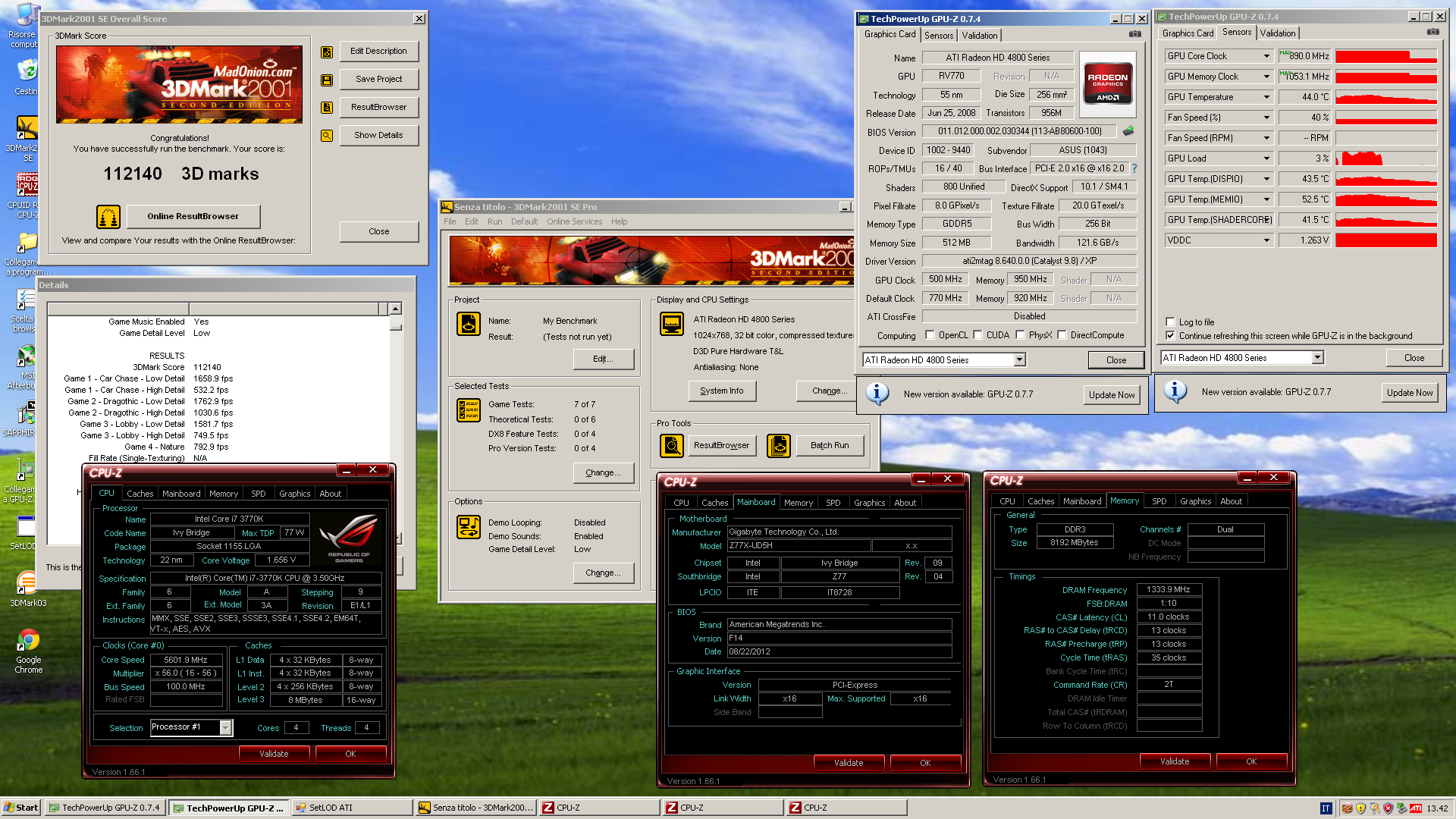This screenshot has height=819, width=1456.
Task: Click the Project icon in the 3DMark2001 Pro window
Action: click(469, 324)
